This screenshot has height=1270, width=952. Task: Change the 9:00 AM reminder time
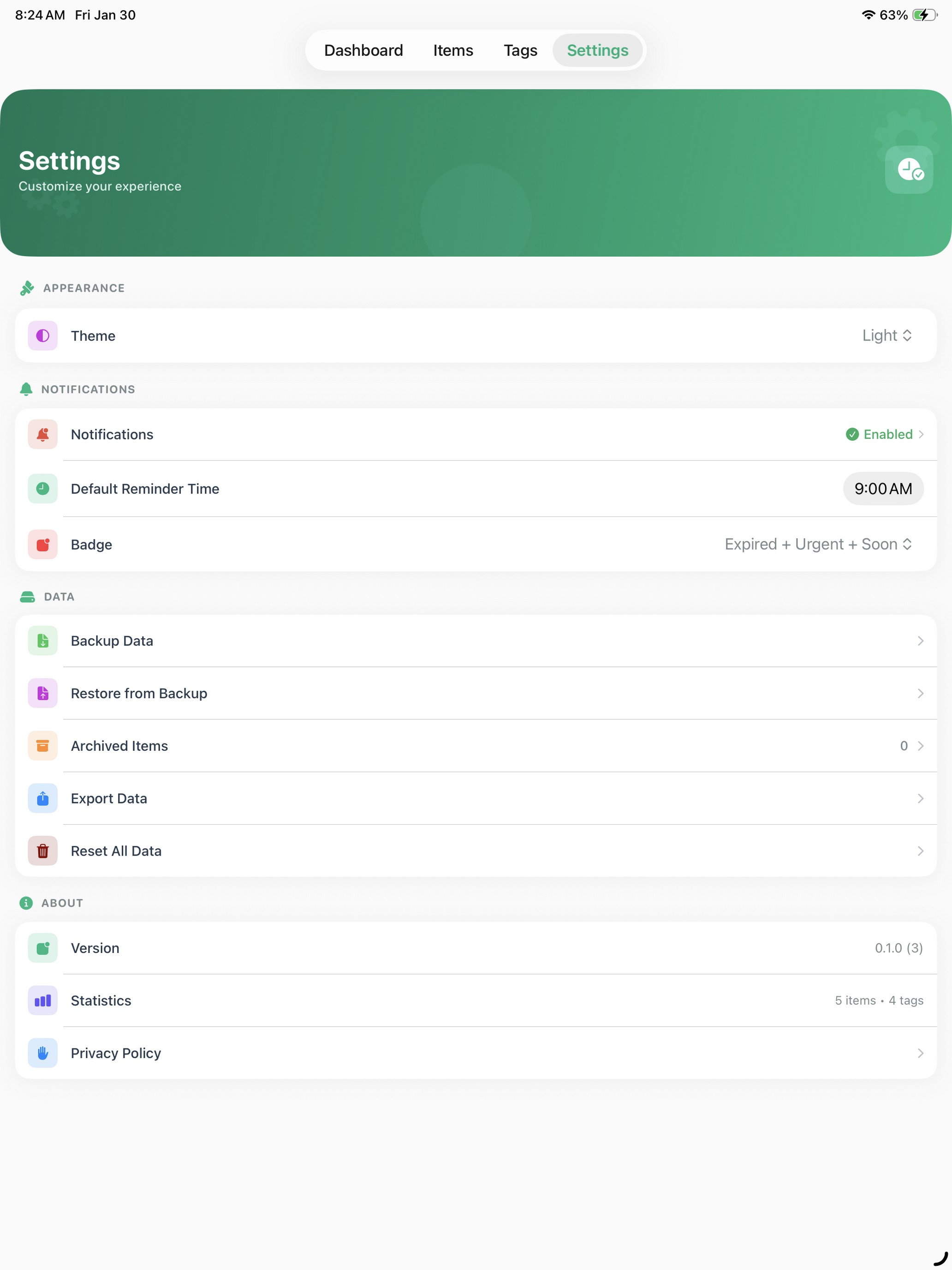(882, 489)
